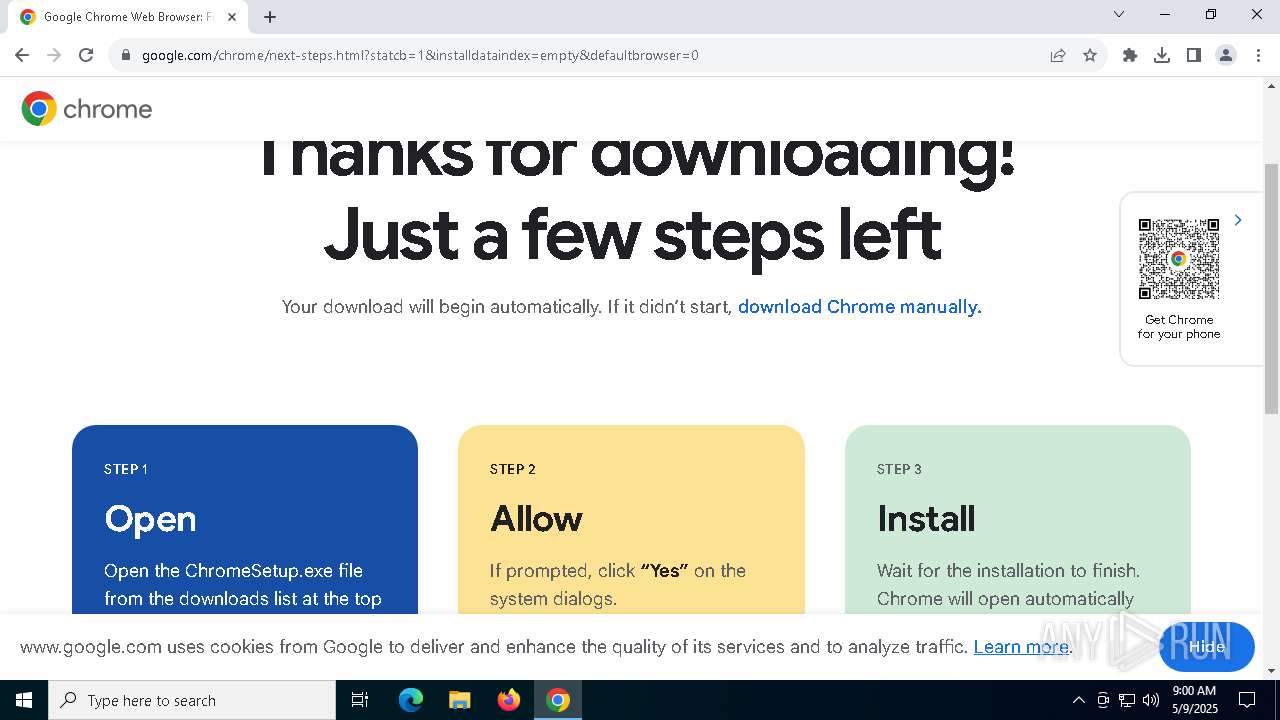Open a new tab with plus button
The height and width of the screenshot is (720, 1280).
[x=270, y=17]
